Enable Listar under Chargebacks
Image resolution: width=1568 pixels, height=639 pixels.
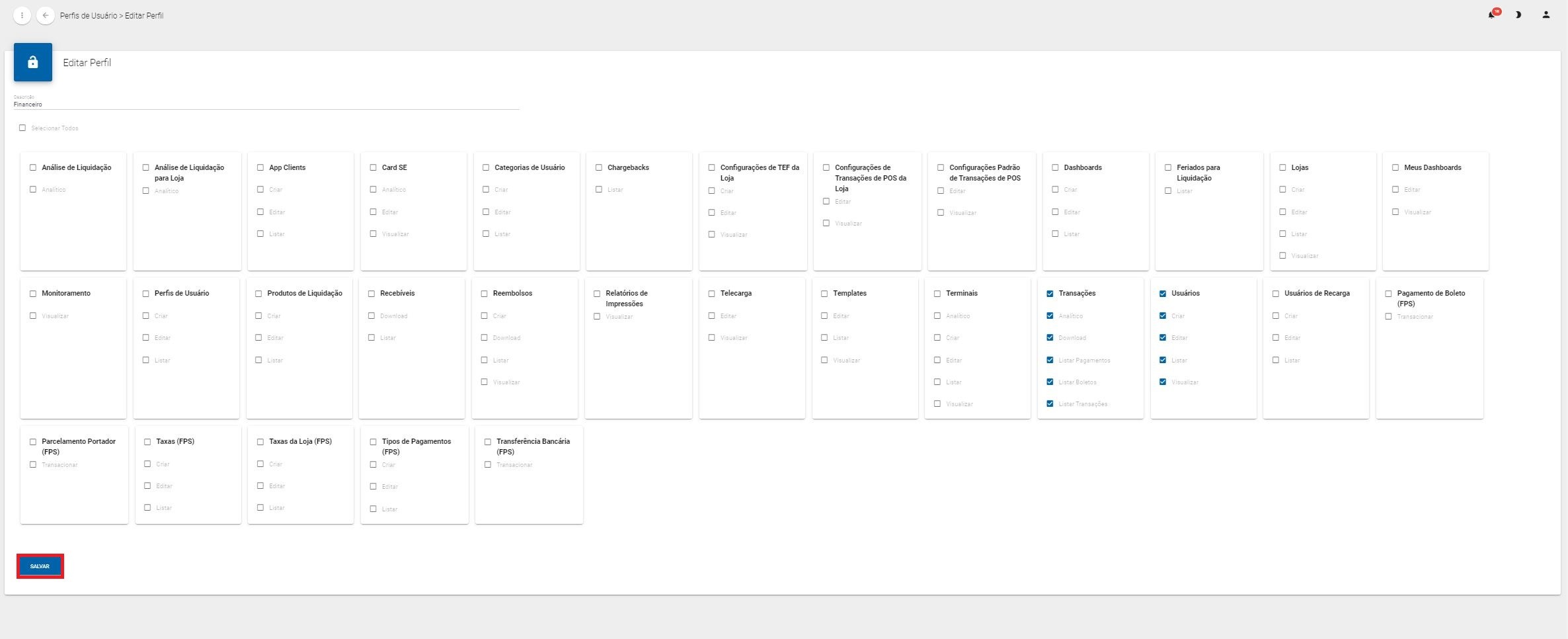(599, 190)
